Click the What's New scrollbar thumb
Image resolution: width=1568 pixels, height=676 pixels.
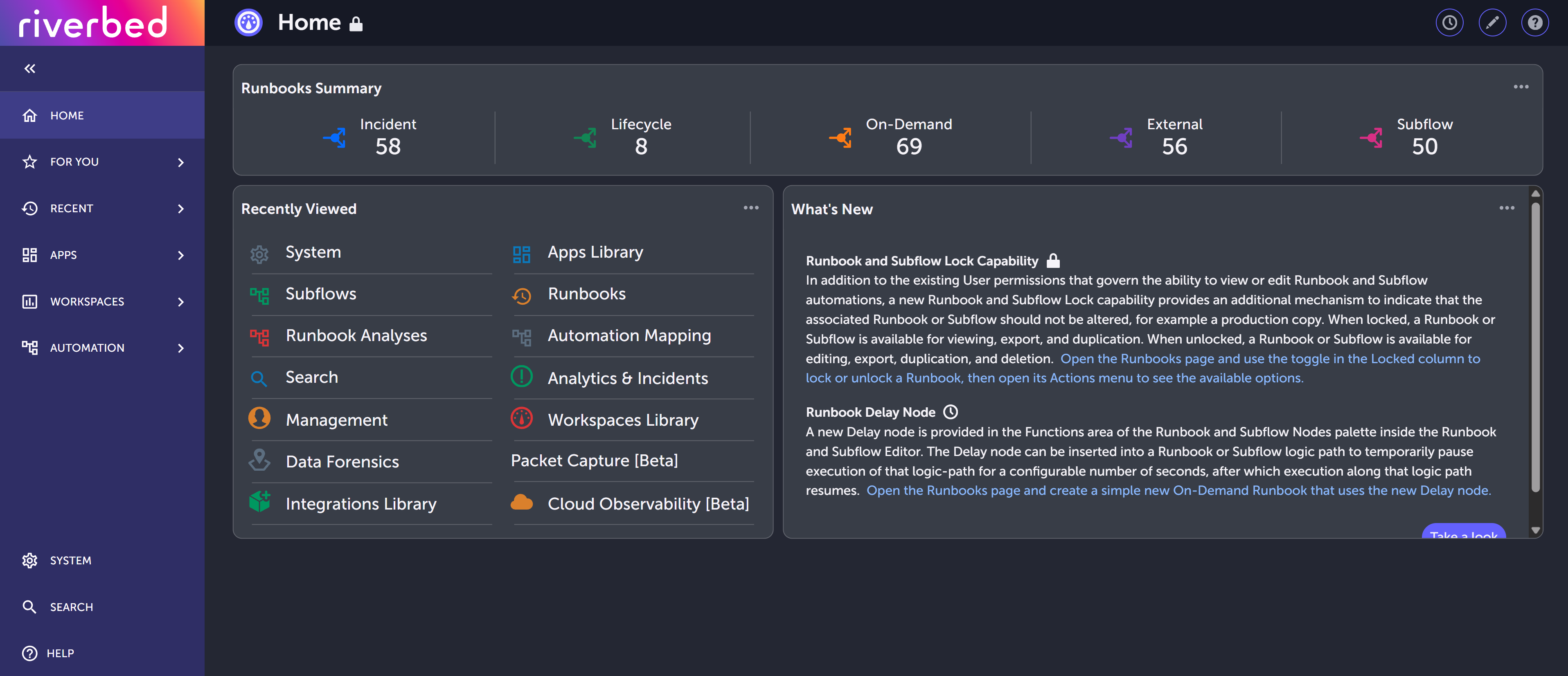1535,347
